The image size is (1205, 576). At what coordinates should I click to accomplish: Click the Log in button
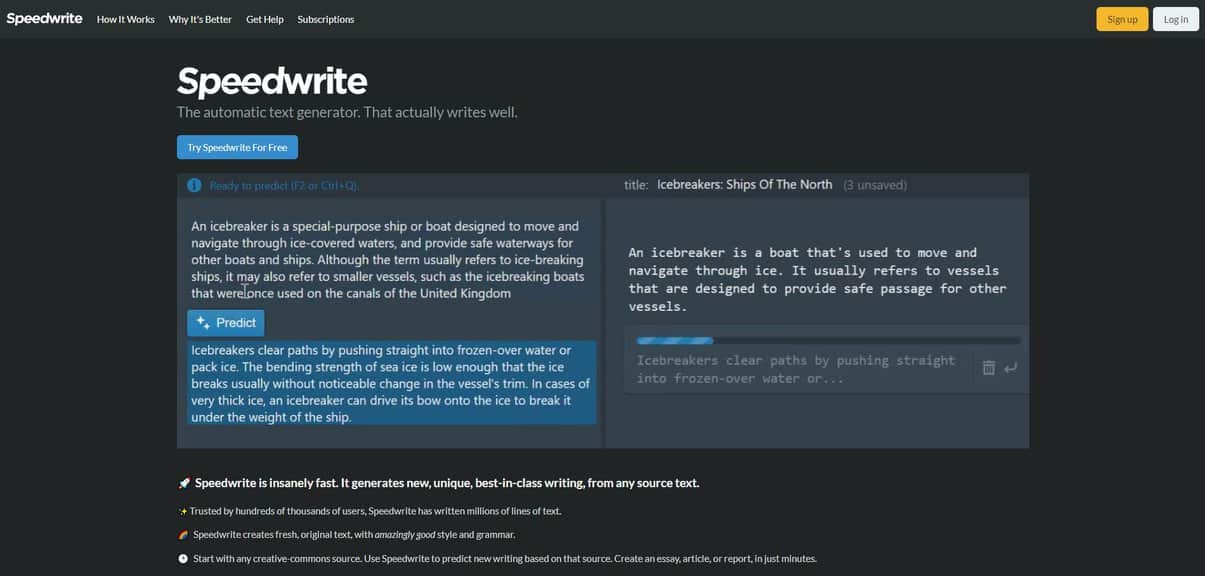pyautogui.click(x=1176, y=17)
